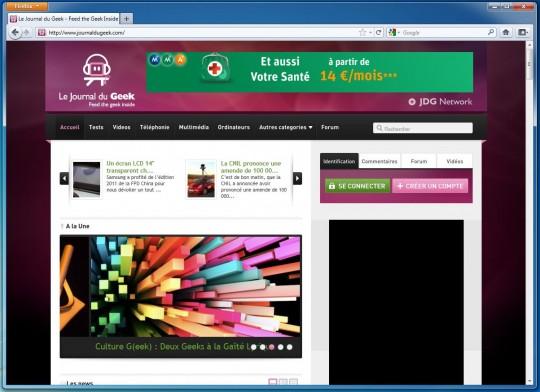Select fifth slideshow dot indicator
Image resolution: width=540 pixels, height=392 pixels.
[289, 347]
